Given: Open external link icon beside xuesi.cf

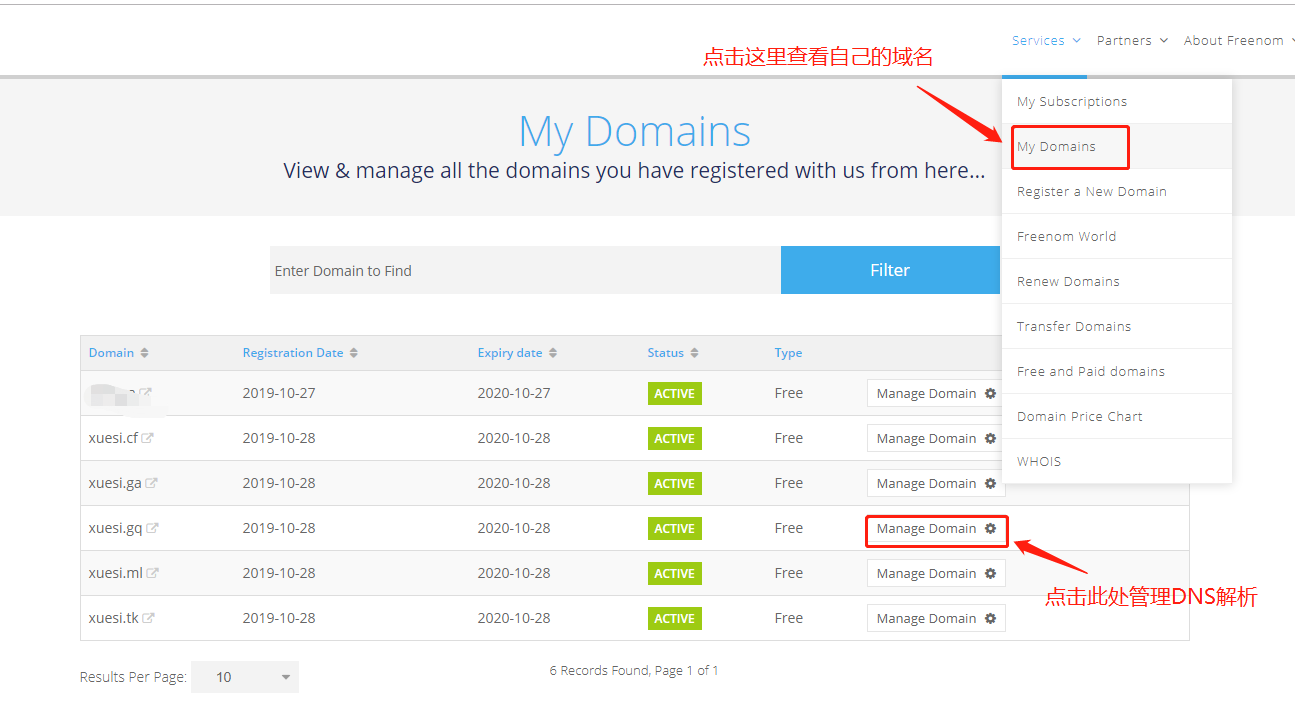Looking at the screenshot, I should point(148,438).
